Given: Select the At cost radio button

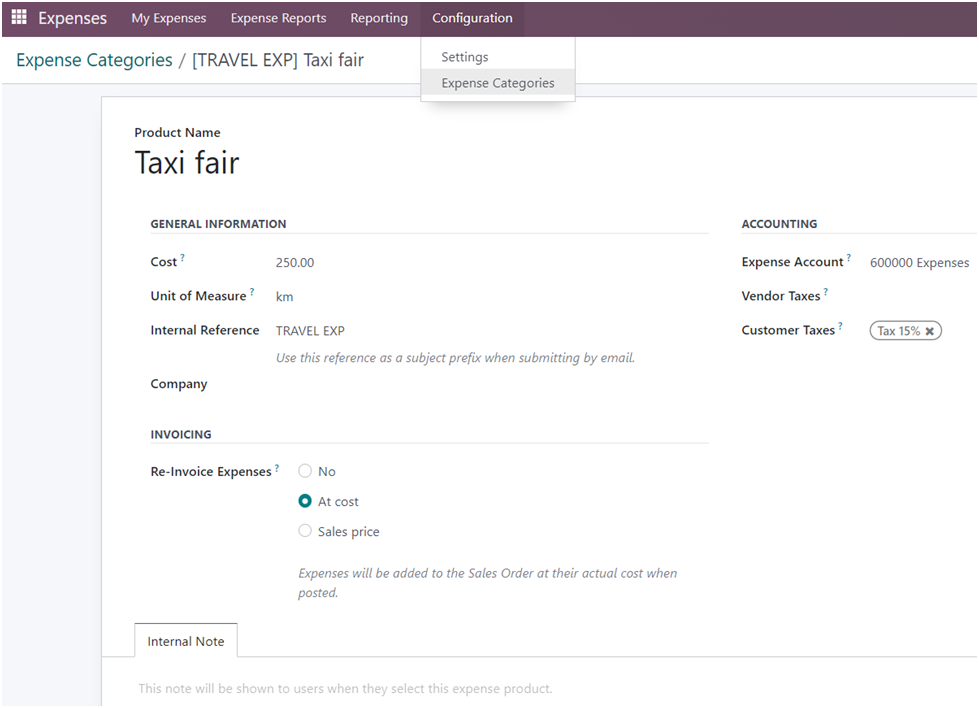Looking at the screenshot, I should pyautogui.click(x=306, y=501).
